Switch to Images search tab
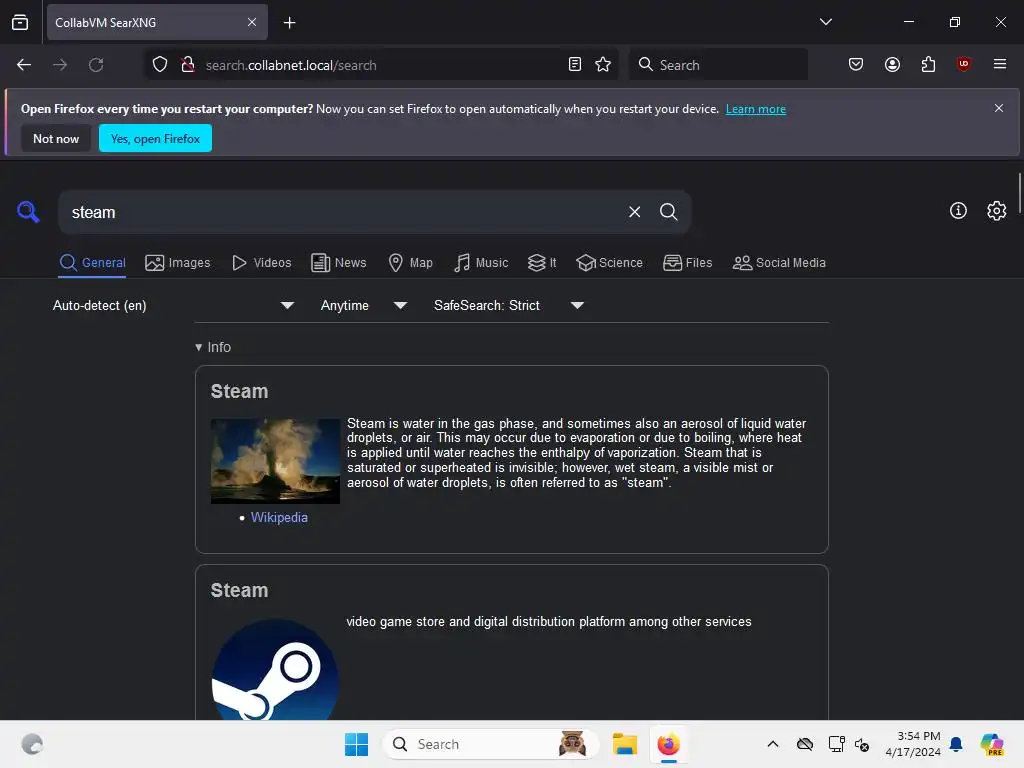Viewport: 1024px width, 768px height. (x=178, y=263)
